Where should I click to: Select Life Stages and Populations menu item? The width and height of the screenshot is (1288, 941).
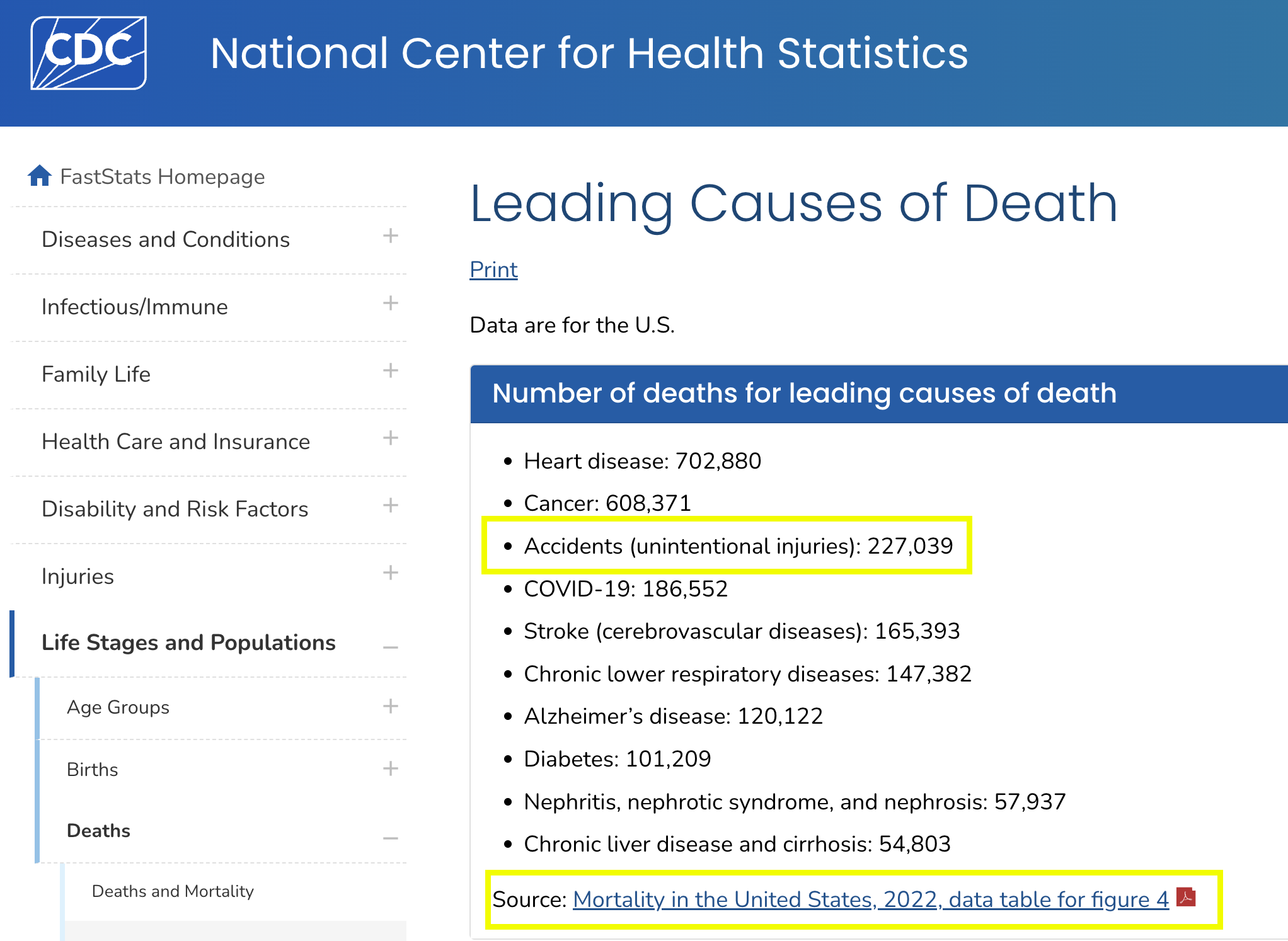[188, 642]
